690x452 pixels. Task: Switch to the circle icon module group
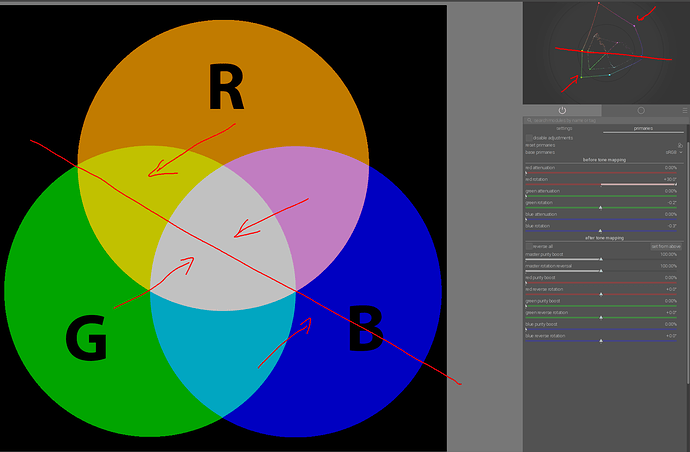pos(641,110)
